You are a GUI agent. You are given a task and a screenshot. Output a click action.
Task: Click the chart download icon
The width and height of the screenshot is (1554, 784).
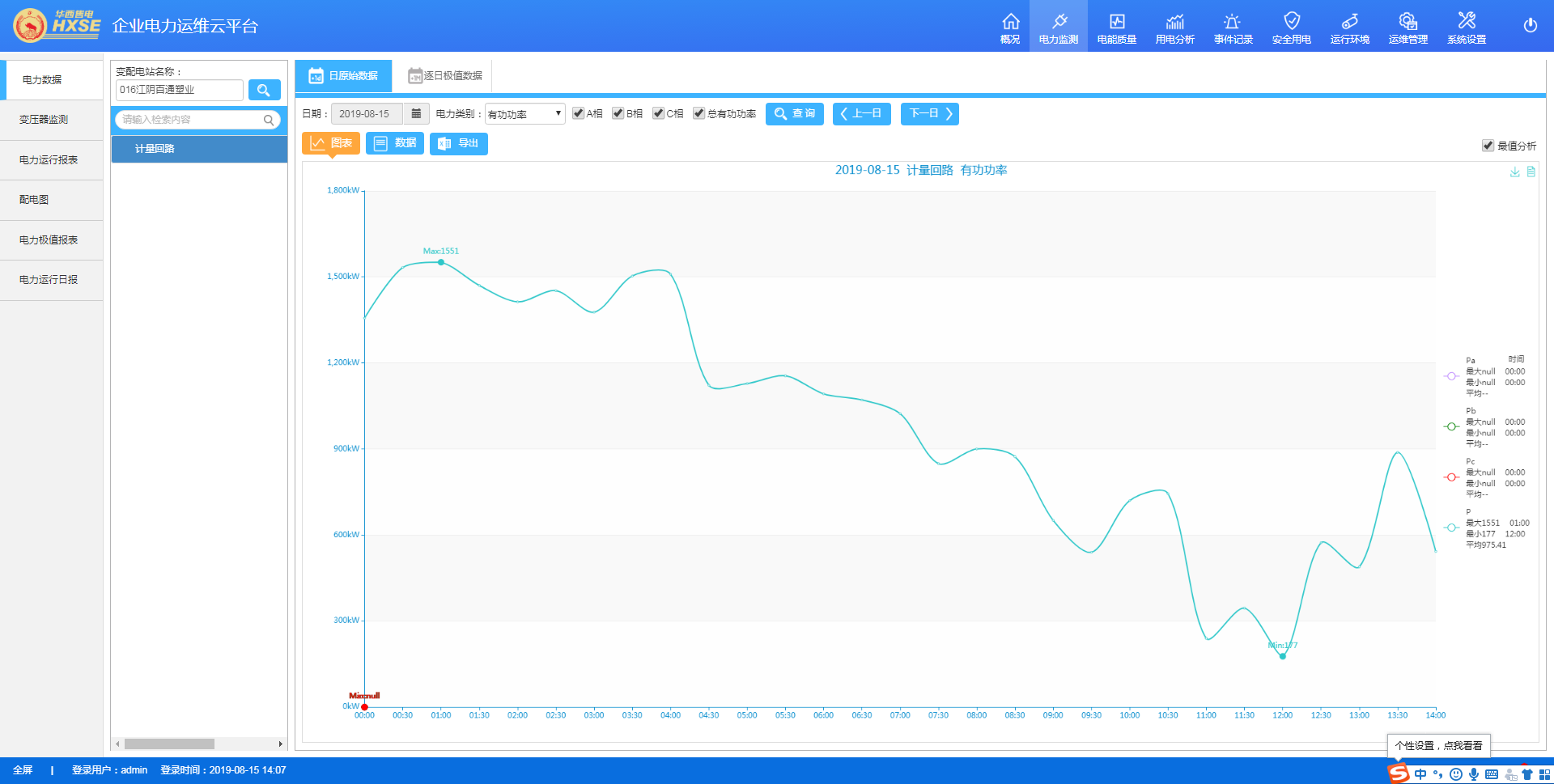(1514, 172)
